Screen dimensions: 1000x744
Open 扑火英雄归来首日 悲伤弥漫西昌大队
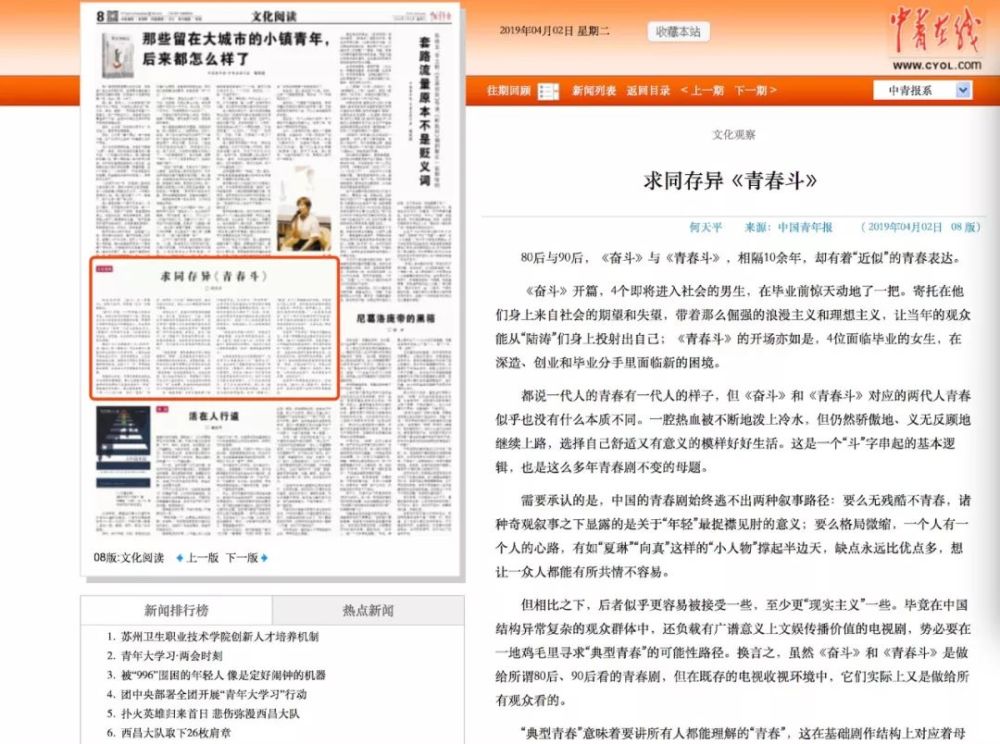click(x=210, y=713)
